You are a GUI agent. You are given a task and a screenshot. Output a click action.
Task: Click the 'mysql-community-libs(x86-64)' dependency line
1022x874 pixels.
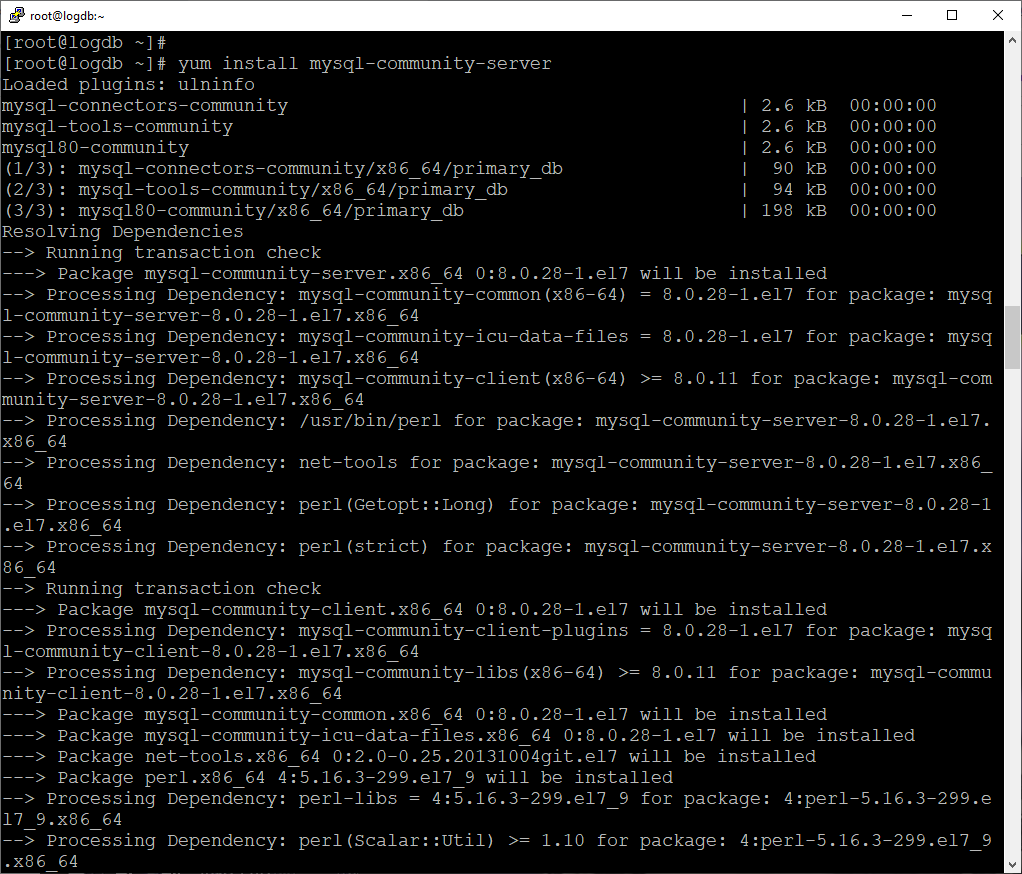[497, 683]
